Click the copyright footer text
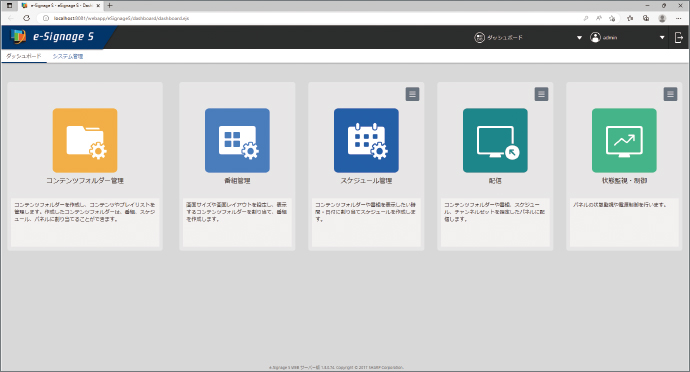Image resolution: width=690 pixels, height=372 pixels. pos(336,367)
